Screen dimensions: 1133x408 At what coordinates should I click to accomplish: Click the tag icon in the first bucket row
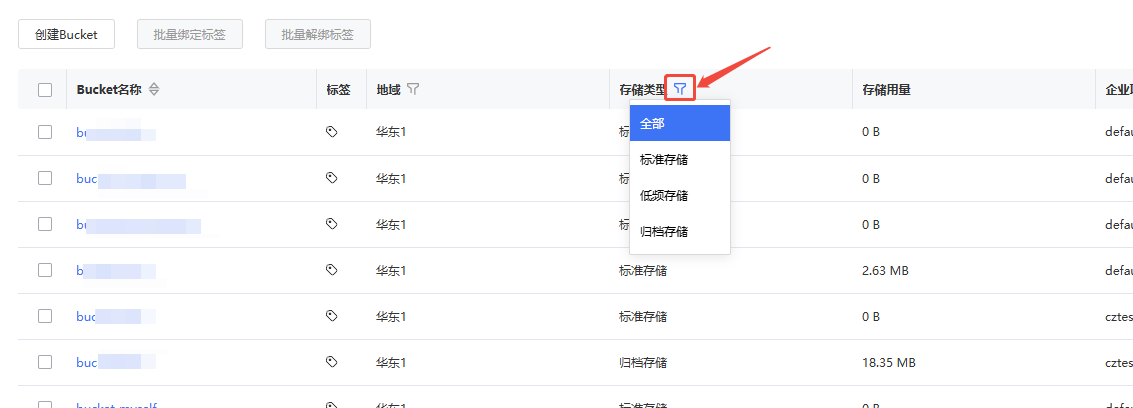pyautogui.click(x=332, y=132)
